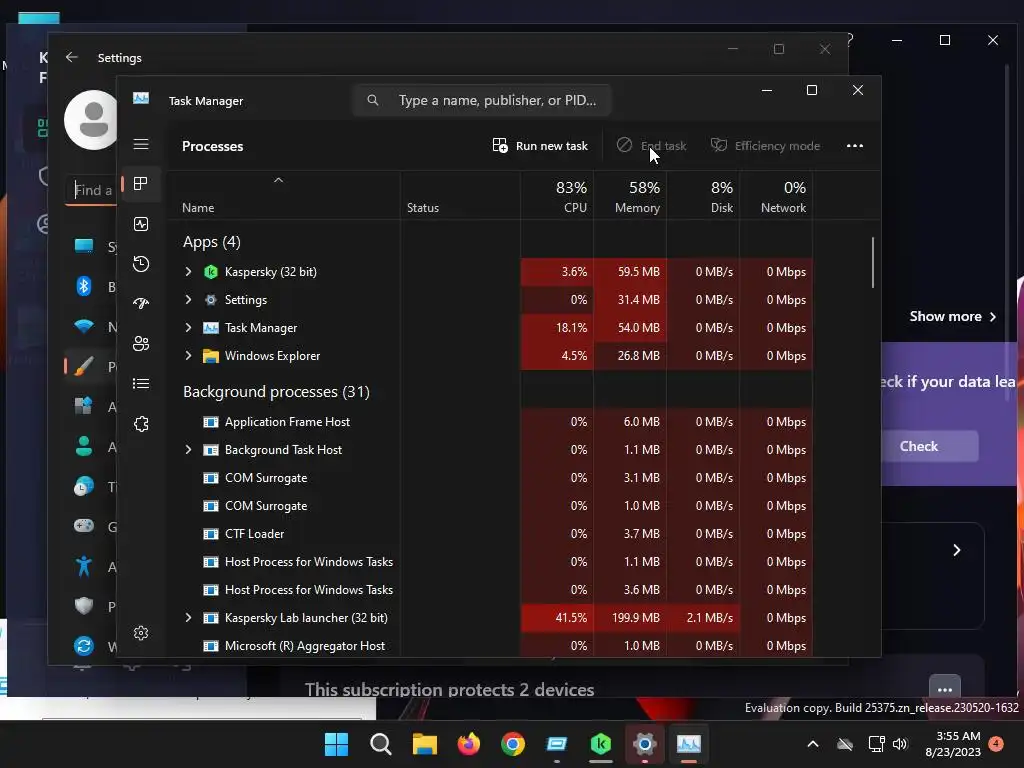The height and width of the screenshot is (768, 1024).
Task: Click the three-dot button in Kaspersky subscription panel
Action: pyautogui.click(x=945, y=689)
